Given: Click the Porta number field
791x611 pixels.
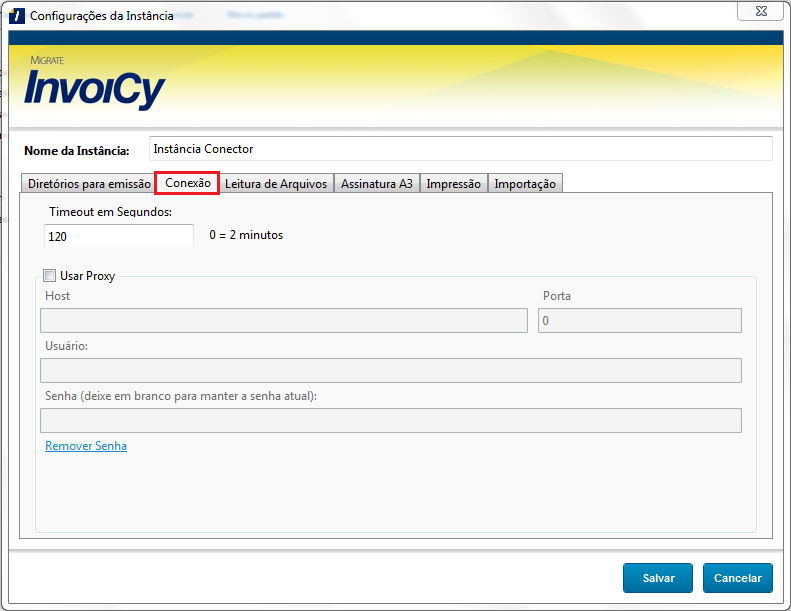Looking at the screenshot, I should click(639, 320).
